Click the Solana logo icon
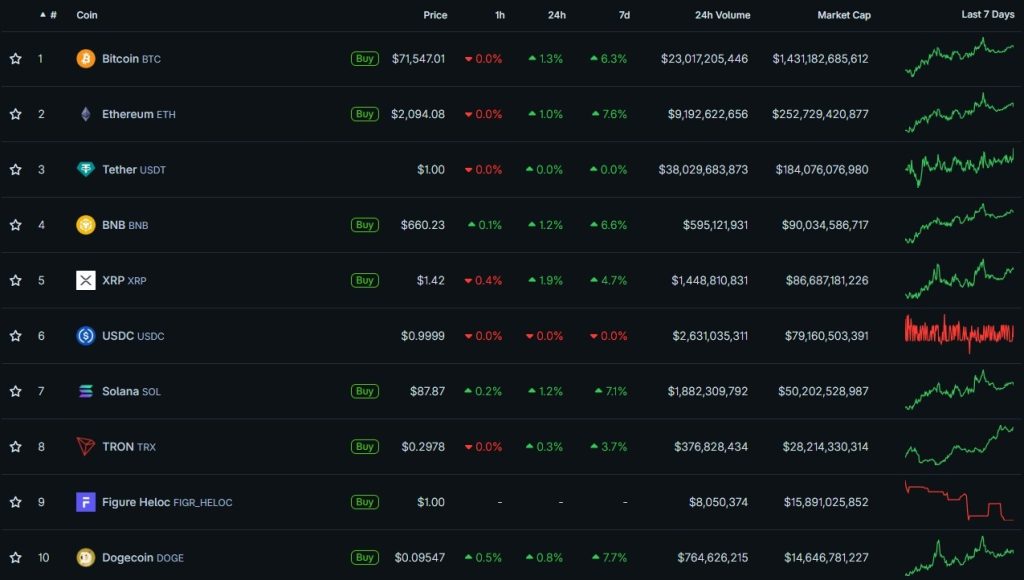This screenshot has width=1024, height=580. point(86,391)
